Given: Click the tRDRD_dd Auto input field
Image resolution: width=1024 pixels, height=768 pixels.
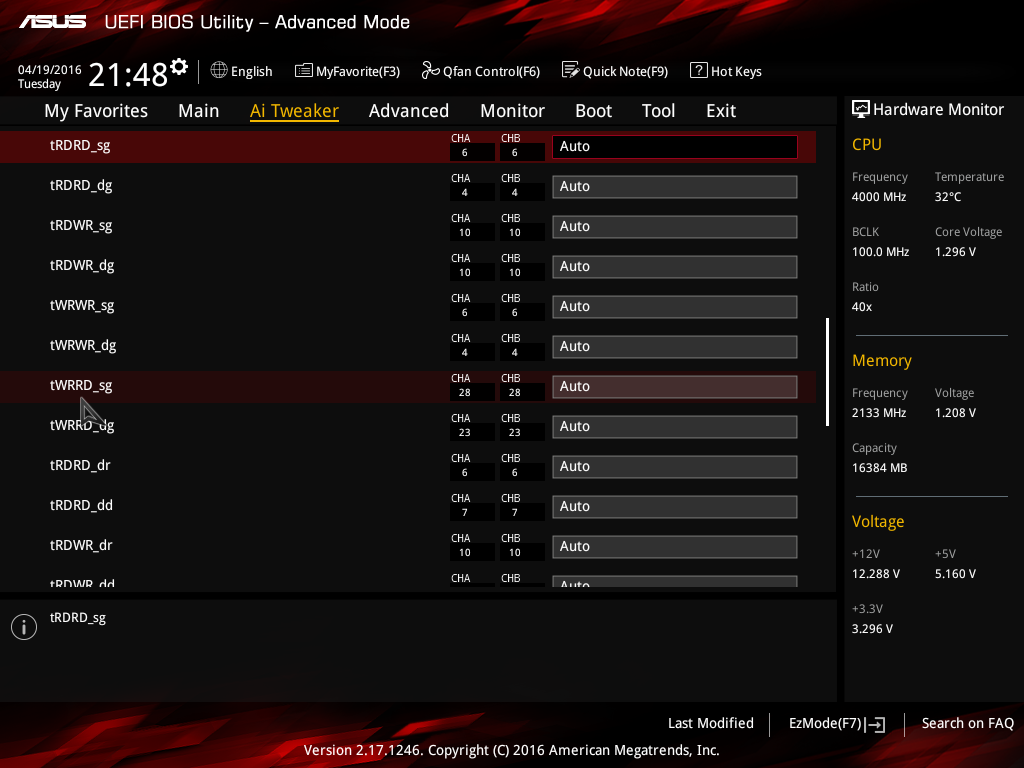Looking at the screenshot, I should (675, 507).
